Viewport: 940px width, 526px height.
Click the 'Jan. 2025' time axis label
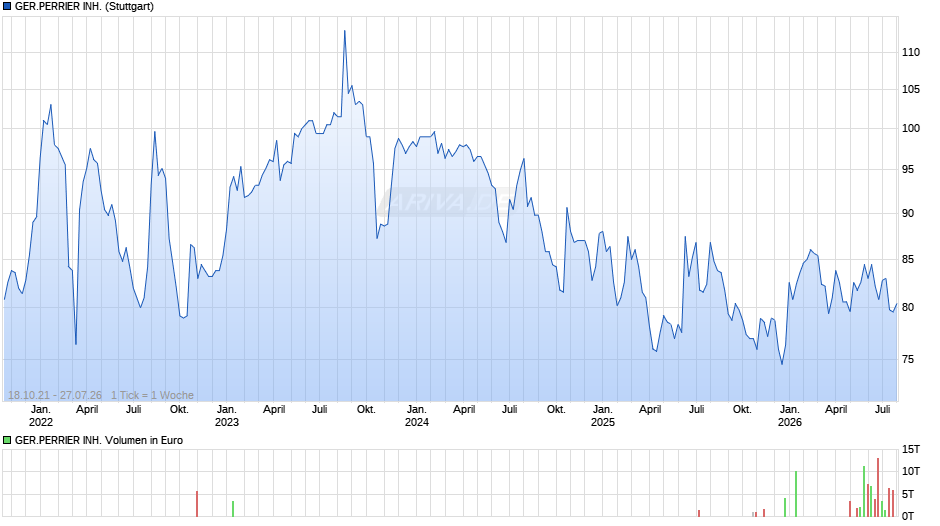602,416
